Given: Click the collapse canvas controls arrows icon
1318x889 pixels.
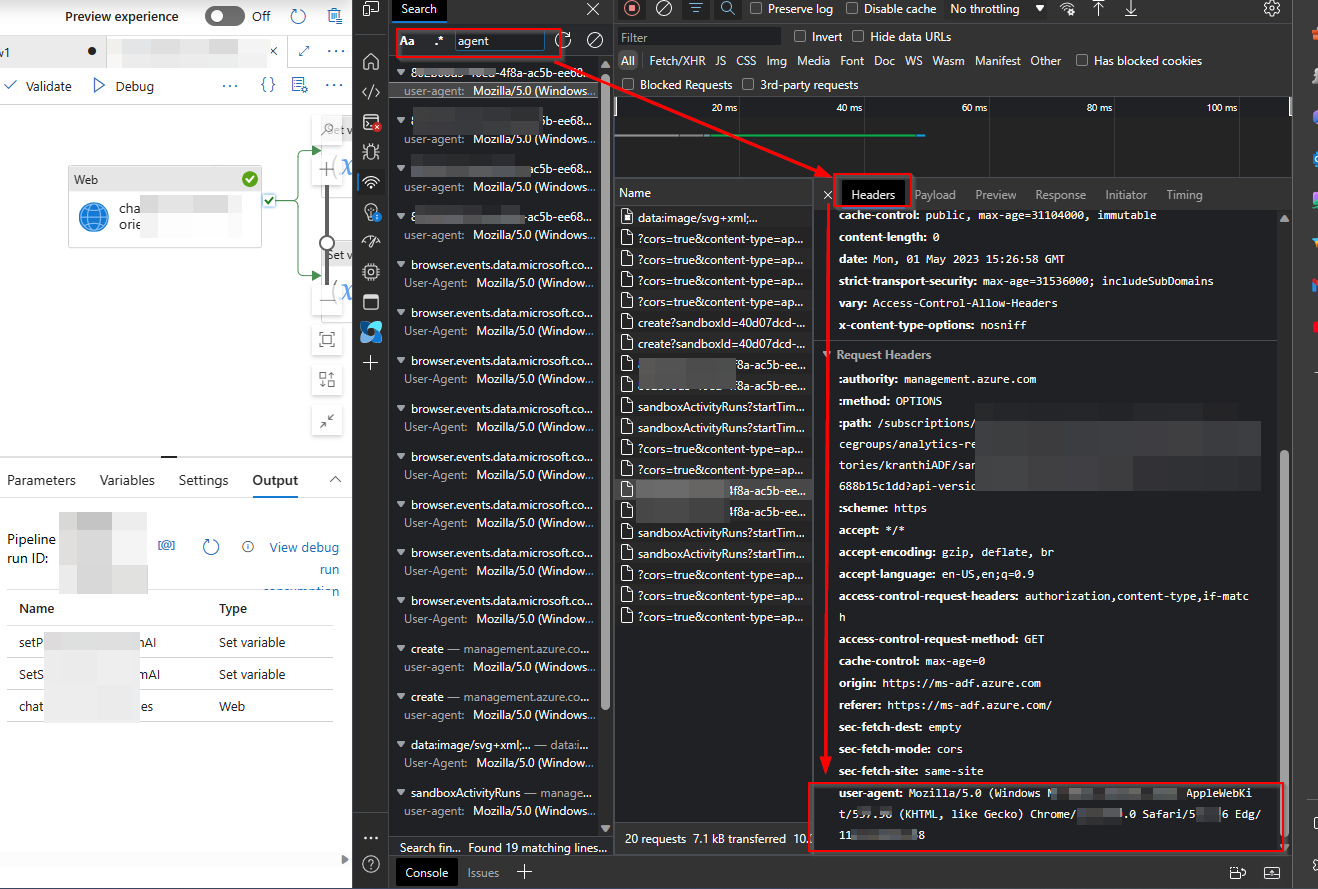Looking at the screenshot, I should tap(327, 421).
